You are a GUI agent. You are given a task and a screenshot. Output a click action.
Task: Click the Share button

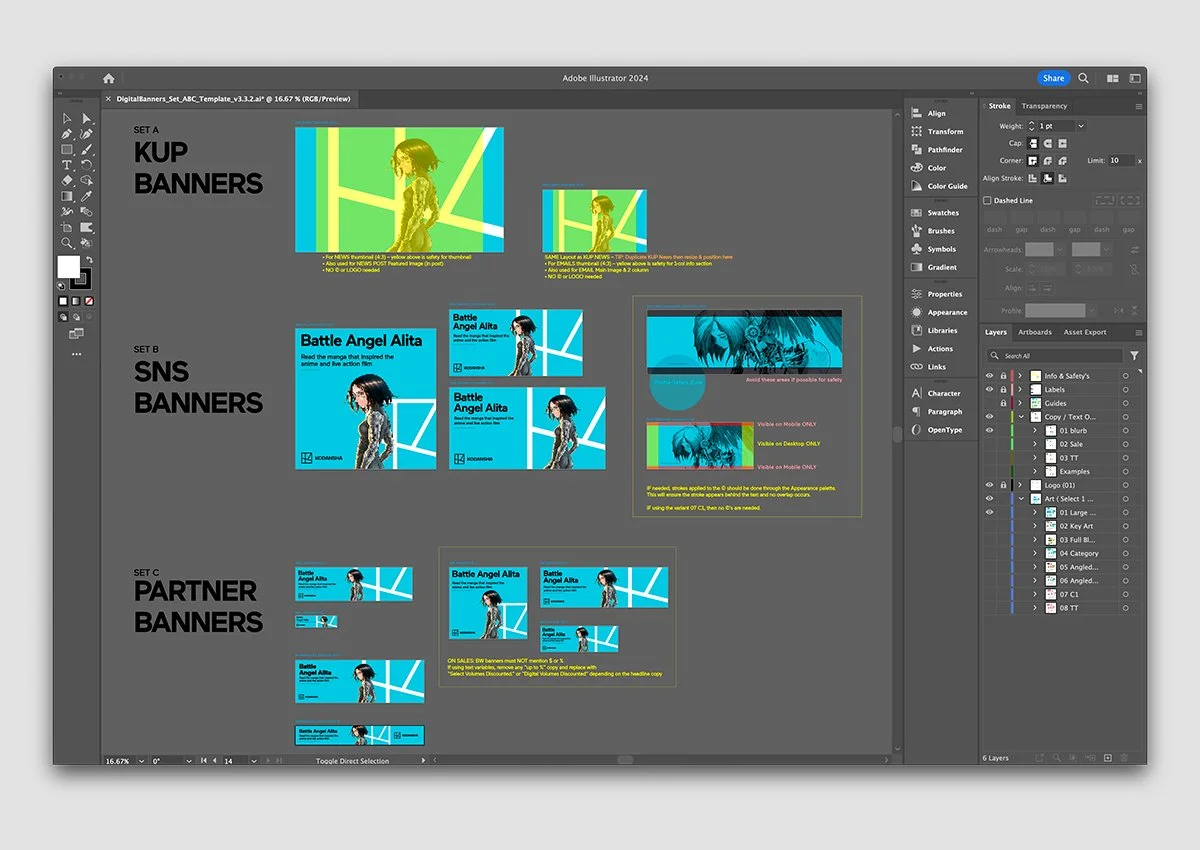1053,78
